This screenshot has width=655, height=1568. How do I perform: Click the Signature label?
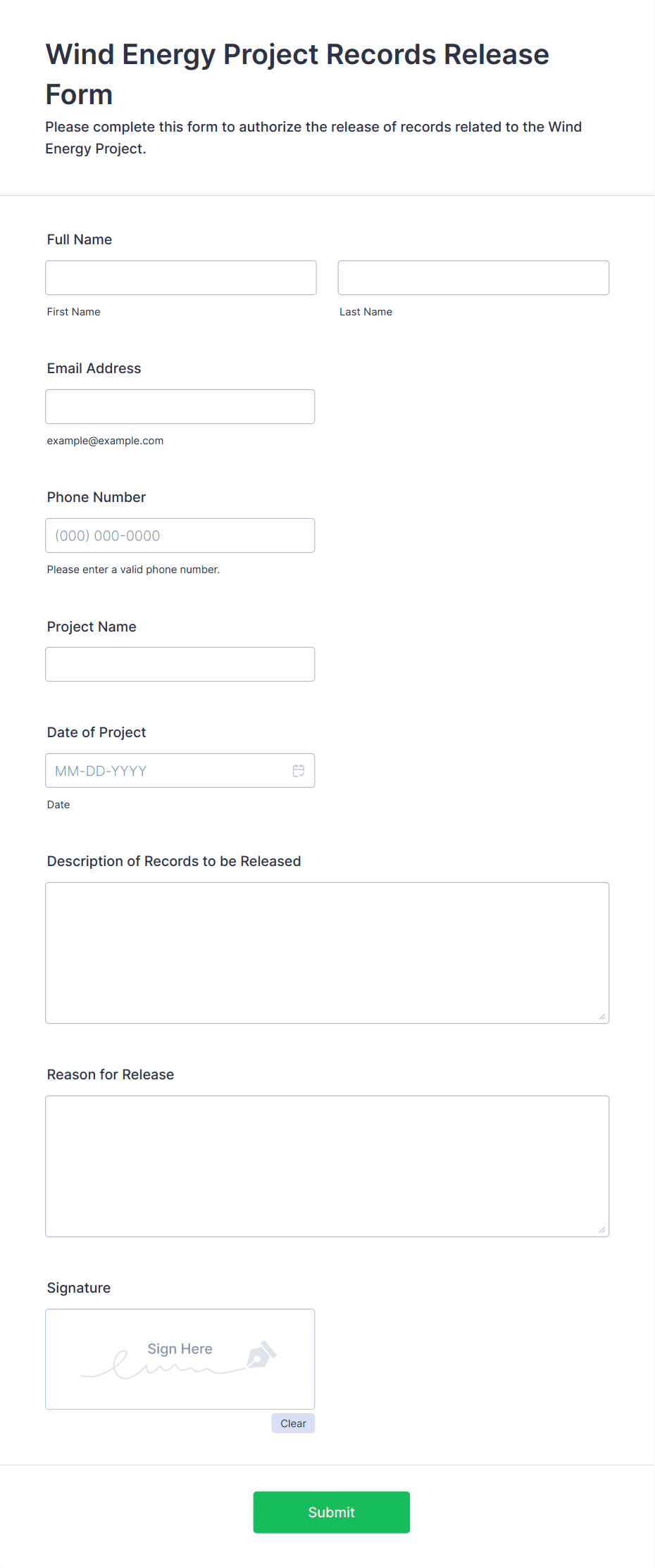[x=79, y=1288]
